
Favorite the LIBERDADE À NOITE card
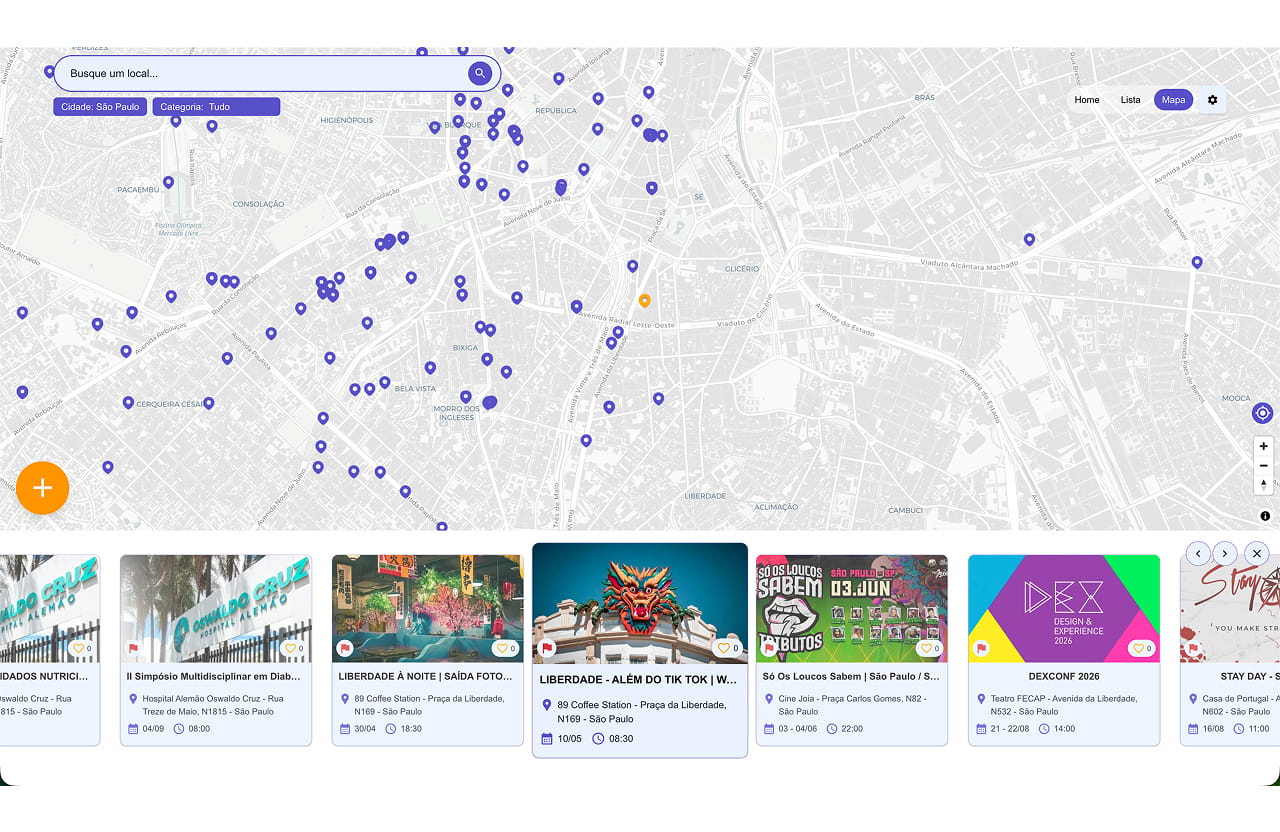506,648
